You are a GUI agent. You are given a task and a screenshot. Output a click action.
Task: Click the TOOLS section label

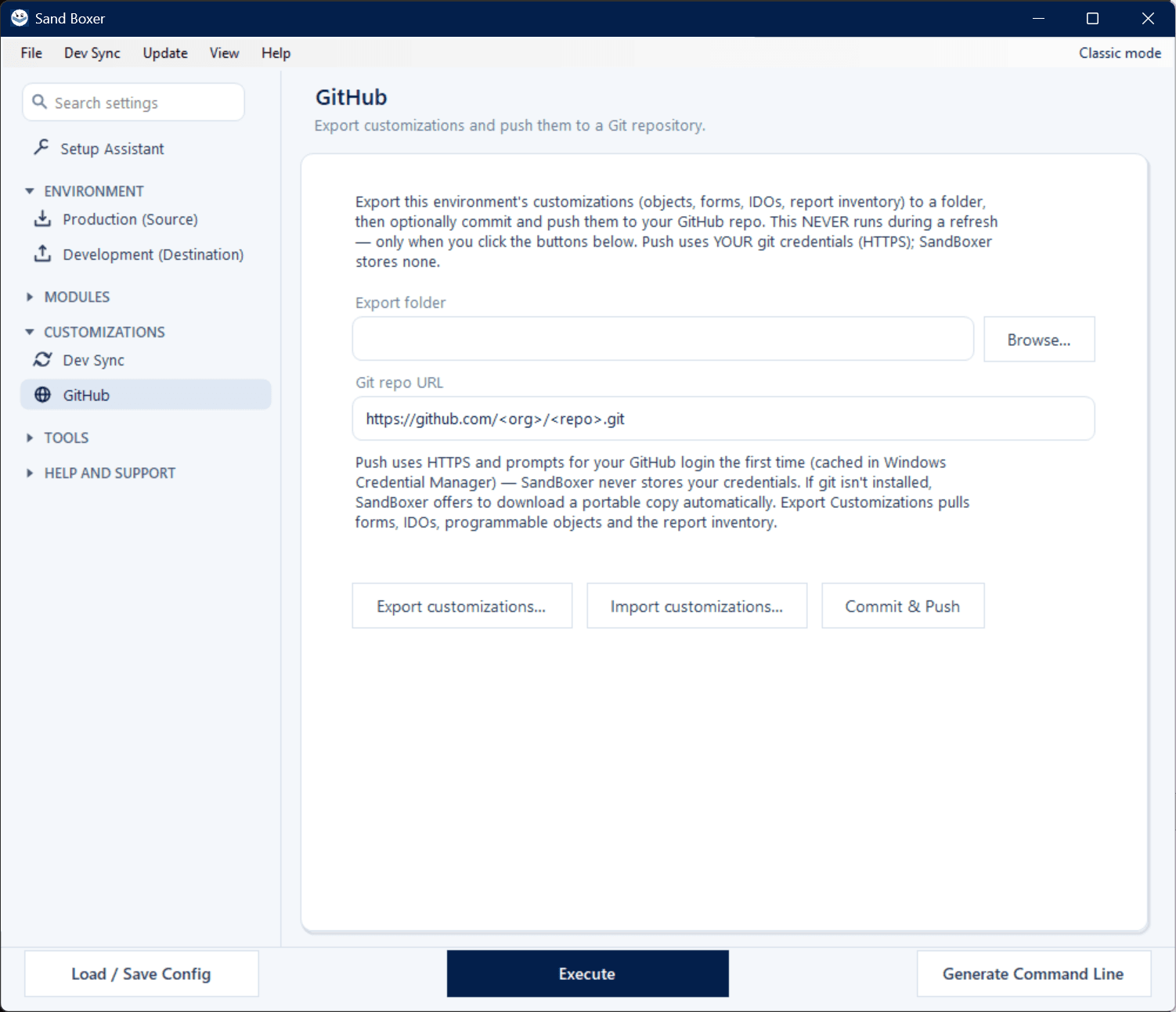(x=66, y=438)
